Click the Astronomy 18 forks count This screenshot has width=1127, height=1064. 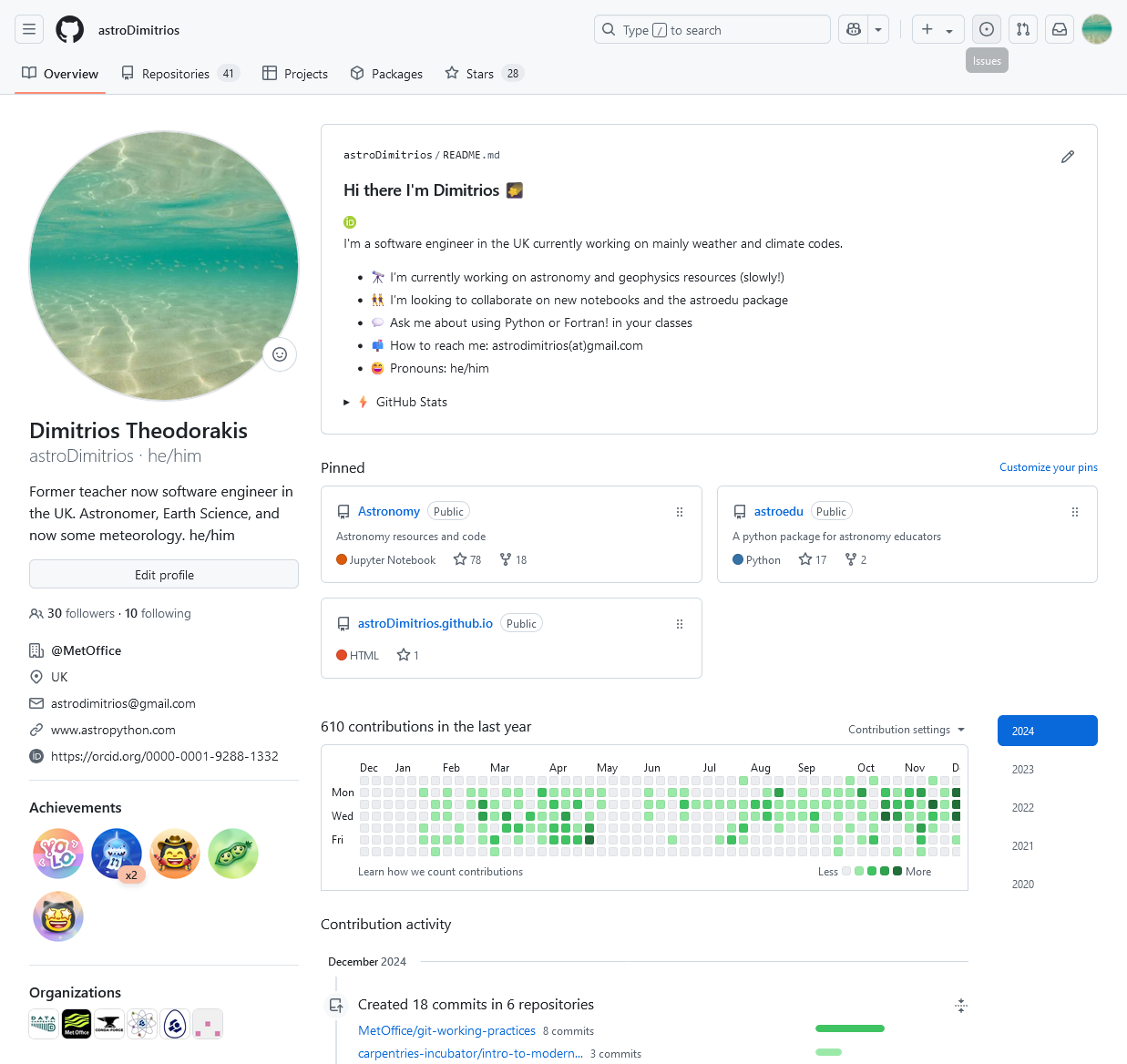[513, 560]
